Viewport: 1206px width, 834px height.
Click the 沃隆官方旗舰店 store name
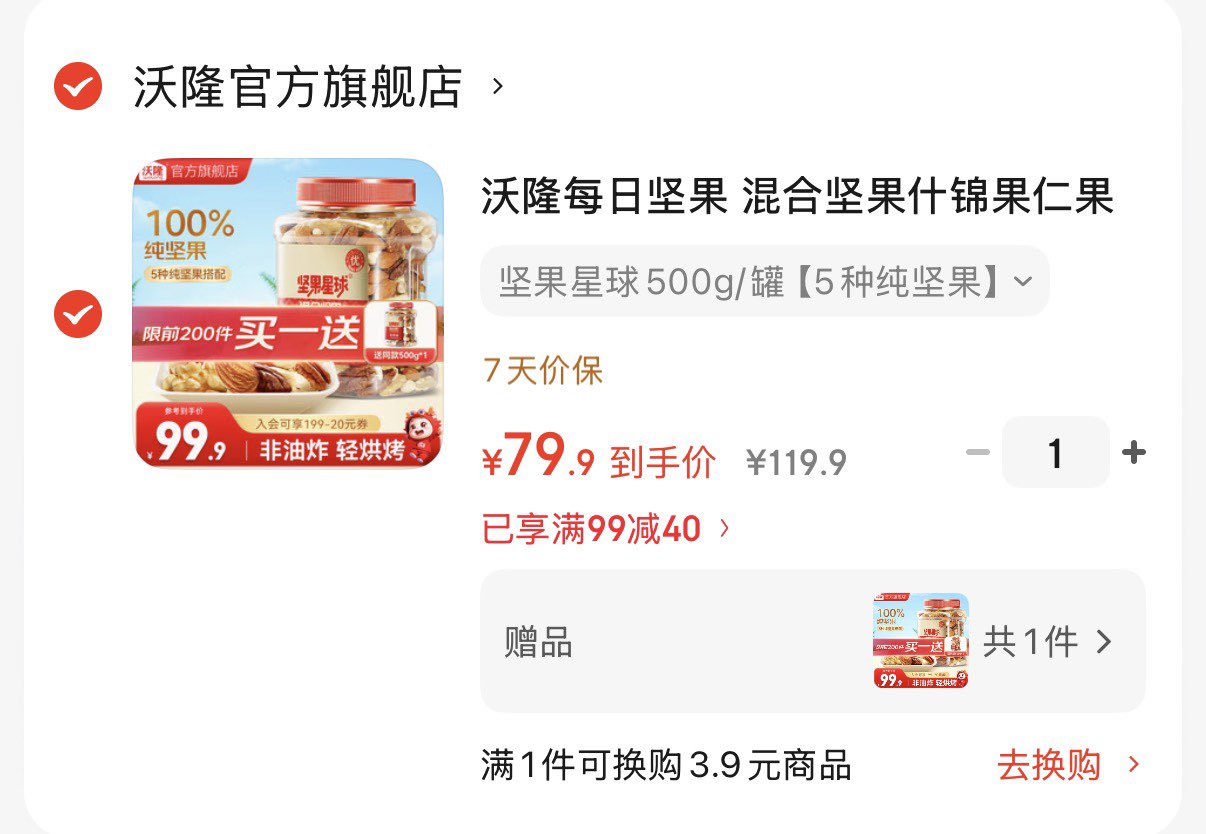[x=298, y=87]
